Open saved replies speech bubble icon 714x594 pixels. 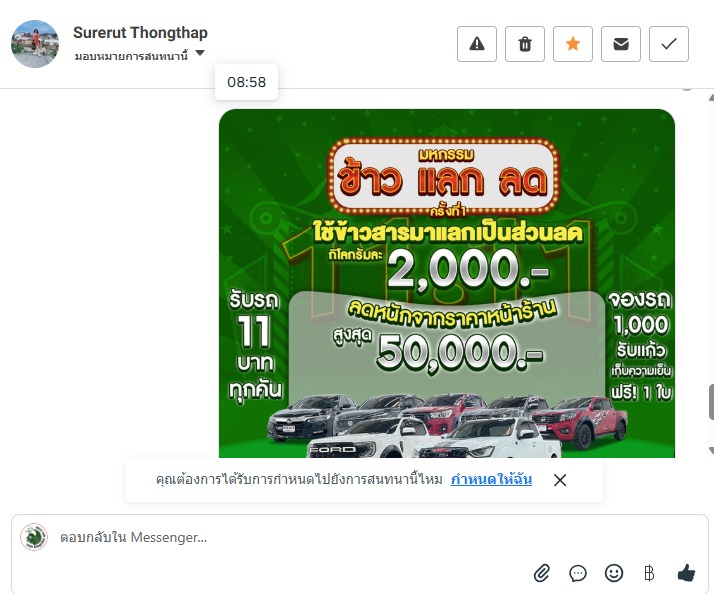tap(578, 573)
